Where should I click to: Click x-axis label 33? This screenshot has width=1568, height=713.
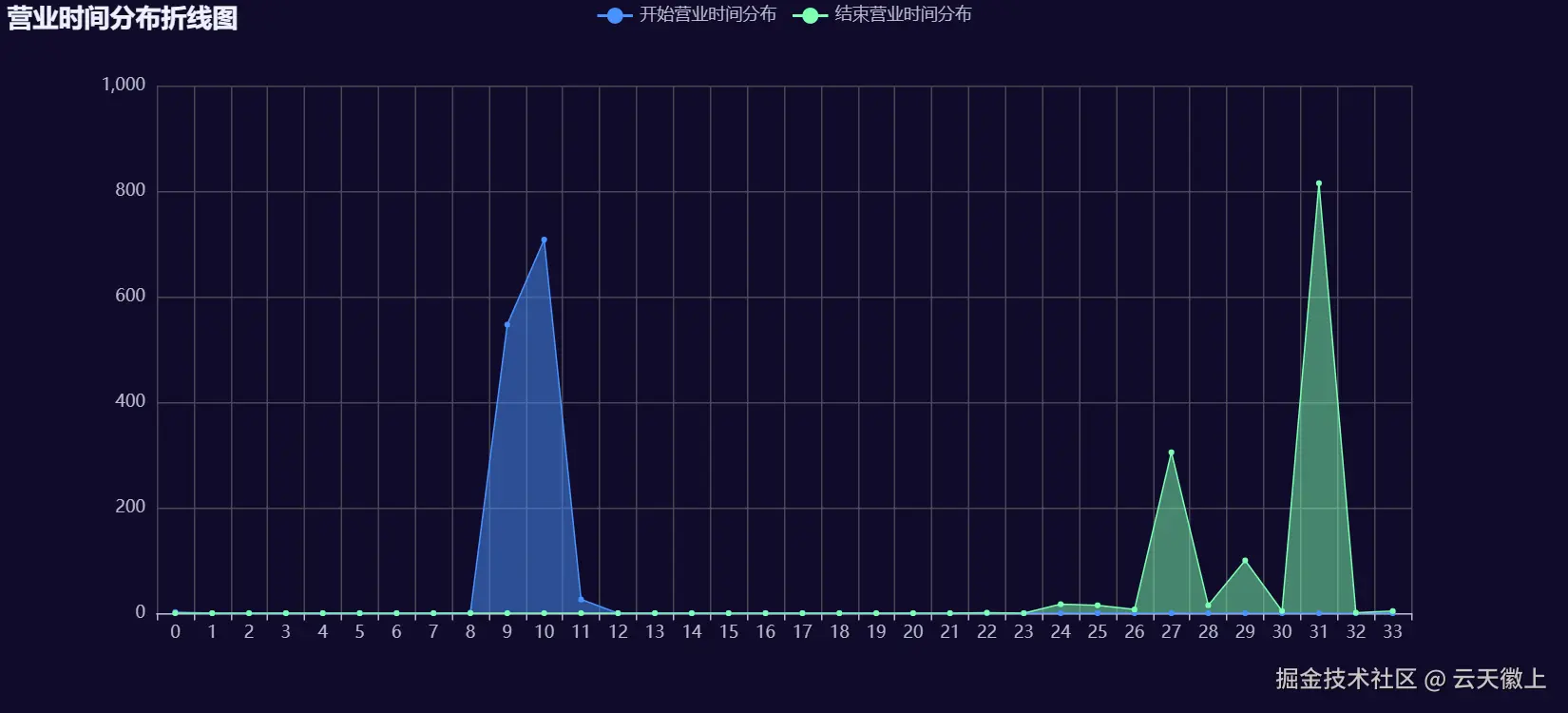(x=1392, y=632)
